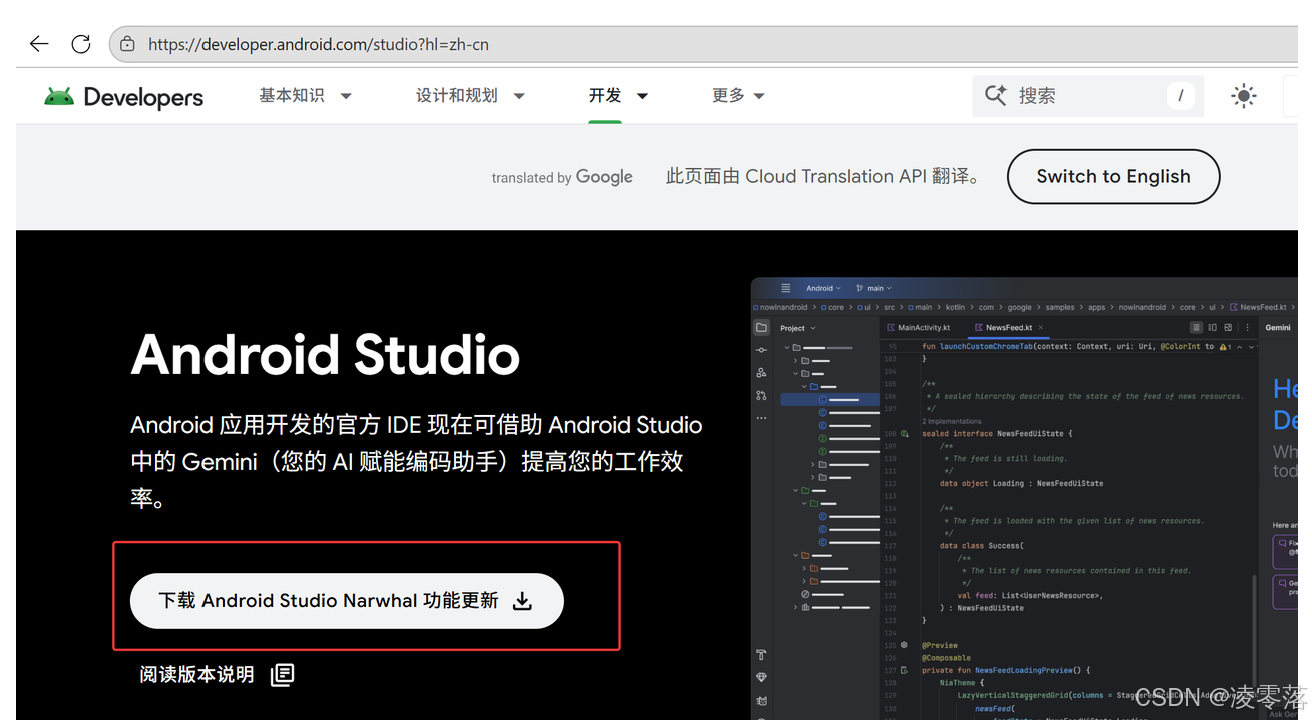Click the release notes copy icon beside 阅读版本说明
Image resolution: width=1312 pixels, height=720 pixels.
point(281,674)
